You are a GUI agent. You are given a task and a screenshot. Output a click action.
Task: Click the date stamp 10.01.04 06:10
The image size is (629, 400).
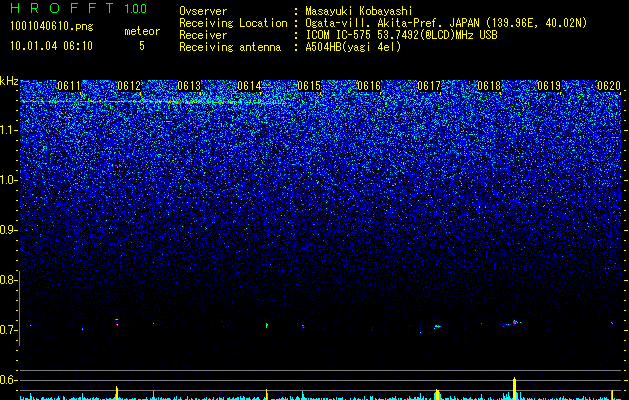pyautogui.click(x=51, y=46)
